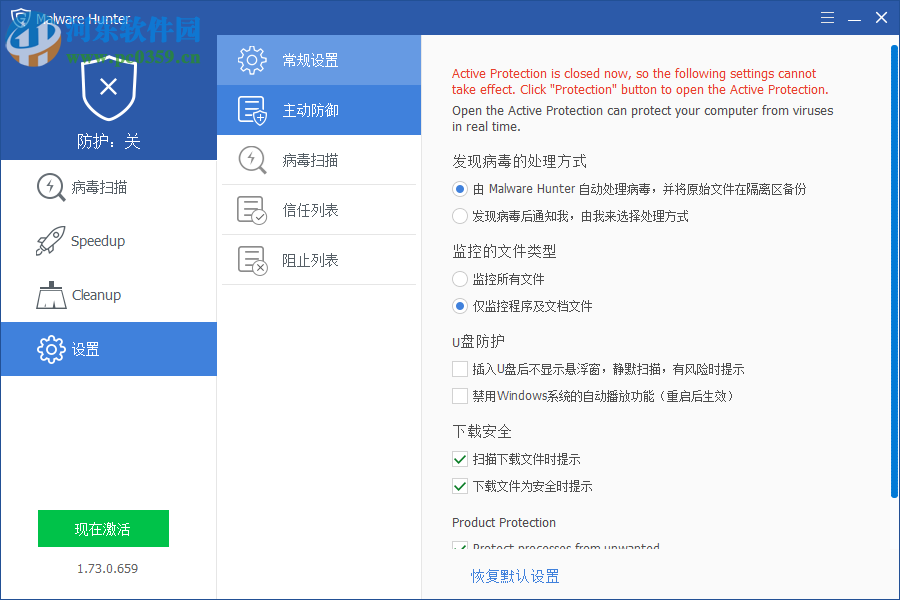This screenshot has width=900, height=600.
Task: Disable 扫描下载文件时提示 checkbox
Action: tap(460, 459)
